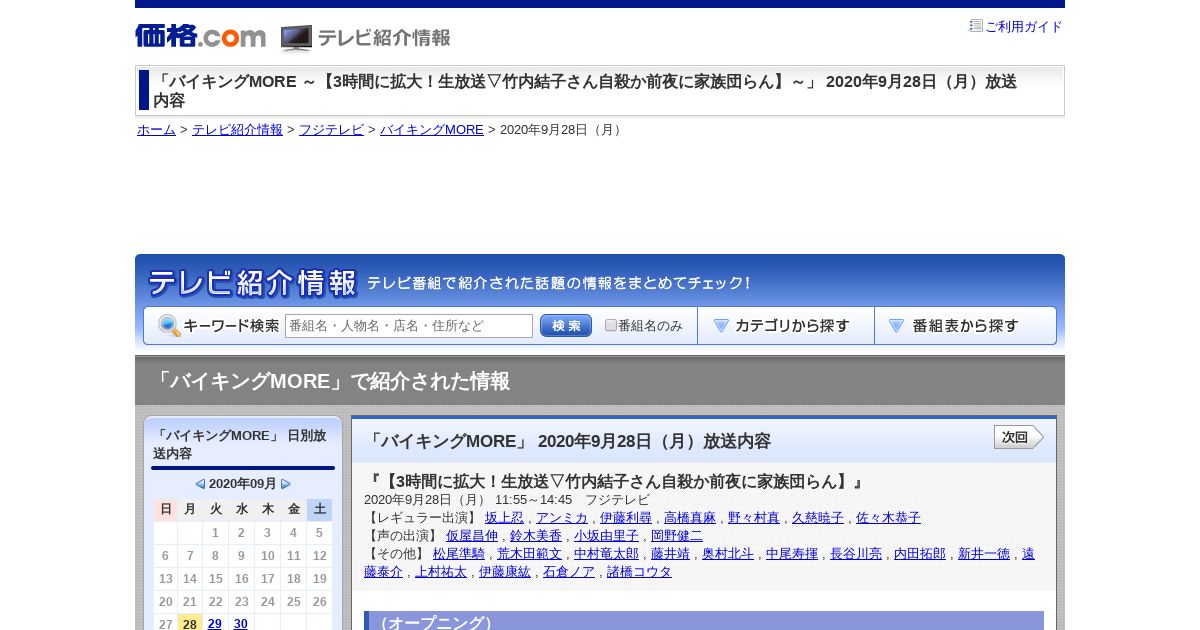The width and height of the screenshot is (1200, 630).
Task: Open 中村竜太郎 link
Action: [x=606, y=554]
